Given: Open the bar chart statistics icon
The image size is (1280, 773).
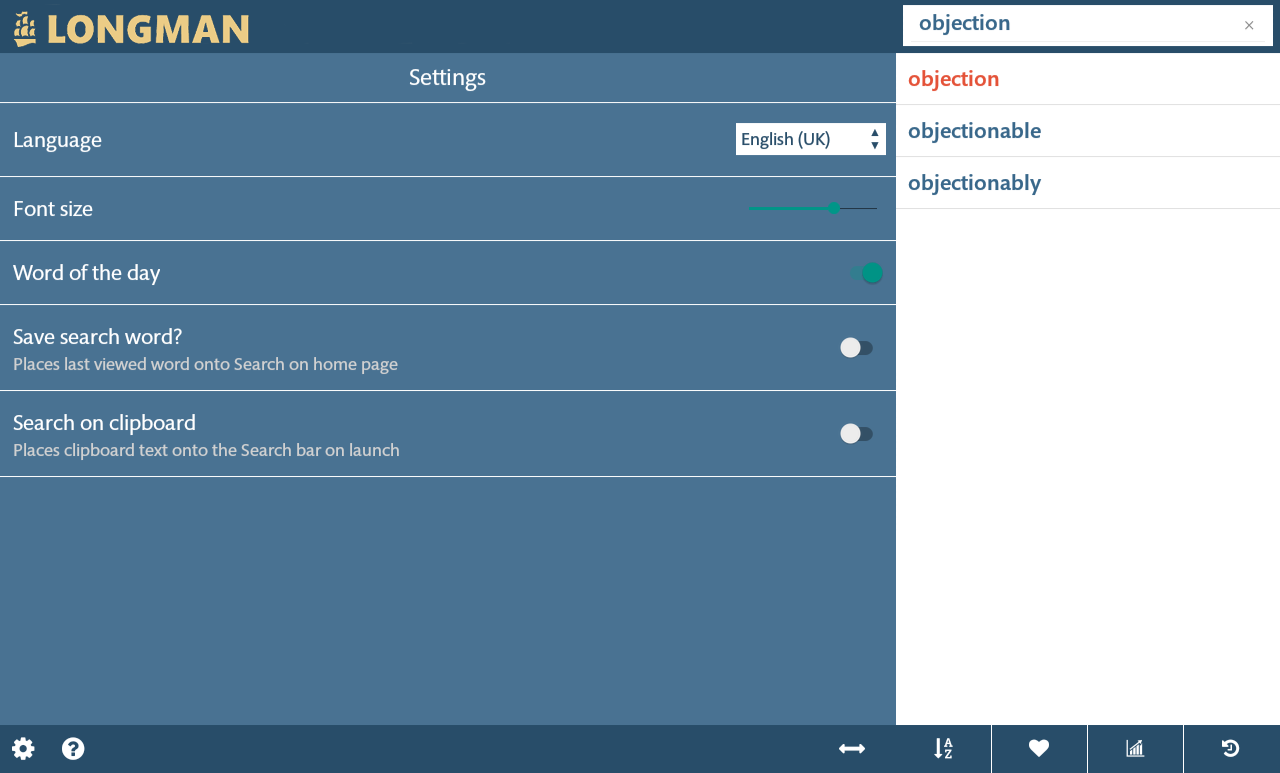Looking at the screenshot, I should point(1135,749).
